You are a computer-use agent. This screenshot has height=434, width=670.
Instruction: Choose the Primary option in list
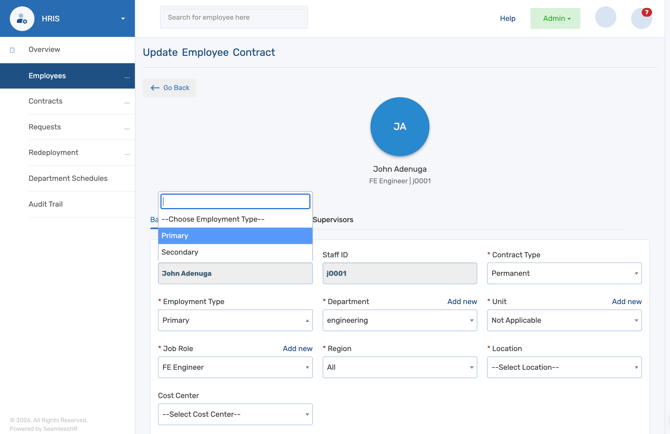(235, 236)
